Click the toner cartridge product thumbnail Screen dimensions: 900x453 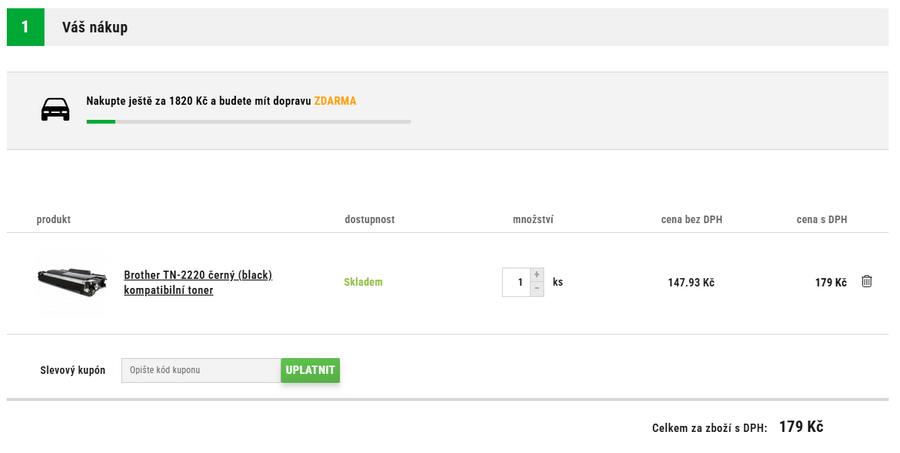click(72, 282)
